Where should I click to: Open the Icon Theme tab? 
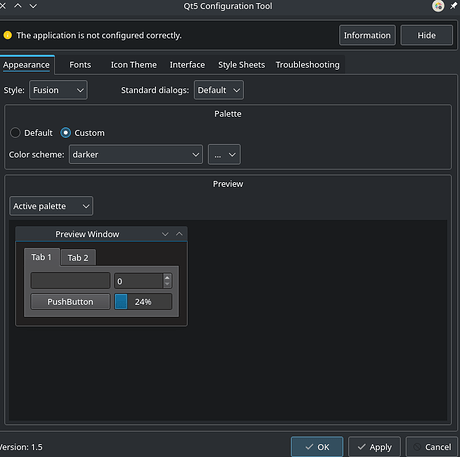click(134, 65)
